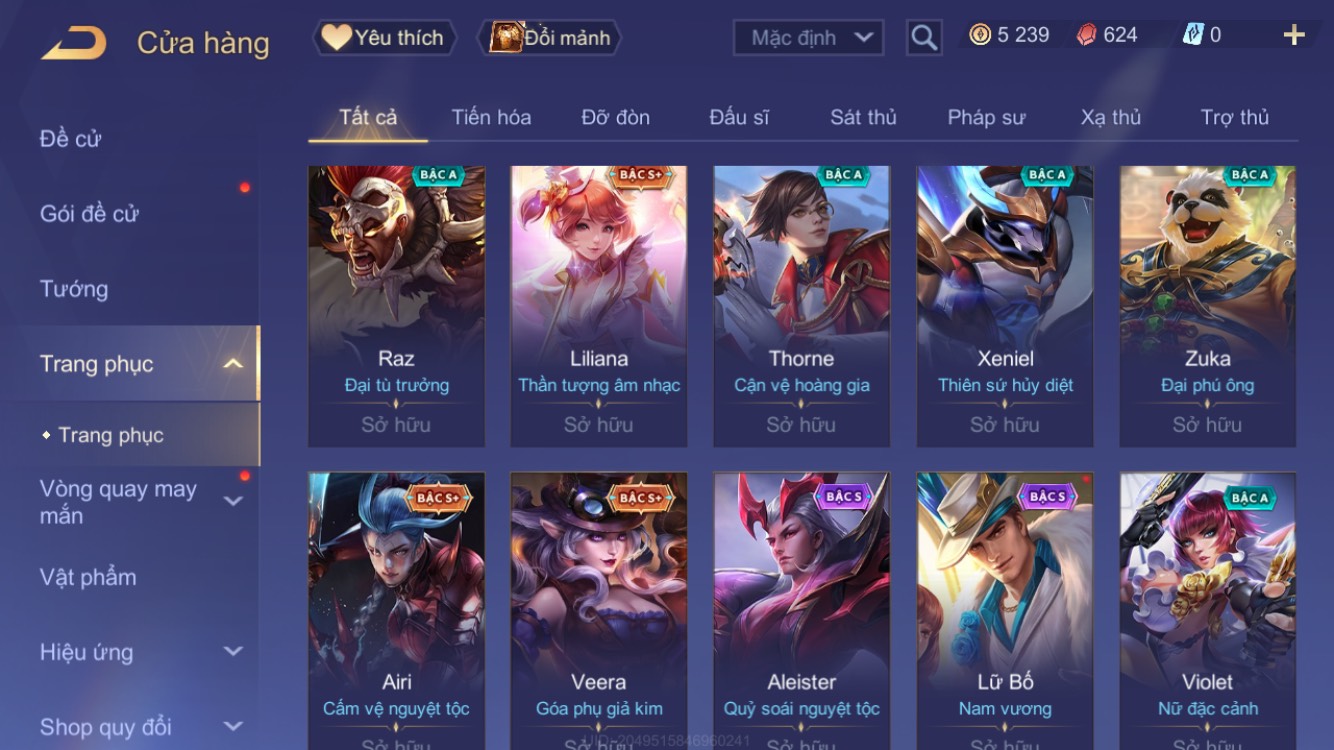This screenshot has height=750, width=1334.
Task: Select the Raz Đại tù trưởng skin card
Action: coord(396,306)
